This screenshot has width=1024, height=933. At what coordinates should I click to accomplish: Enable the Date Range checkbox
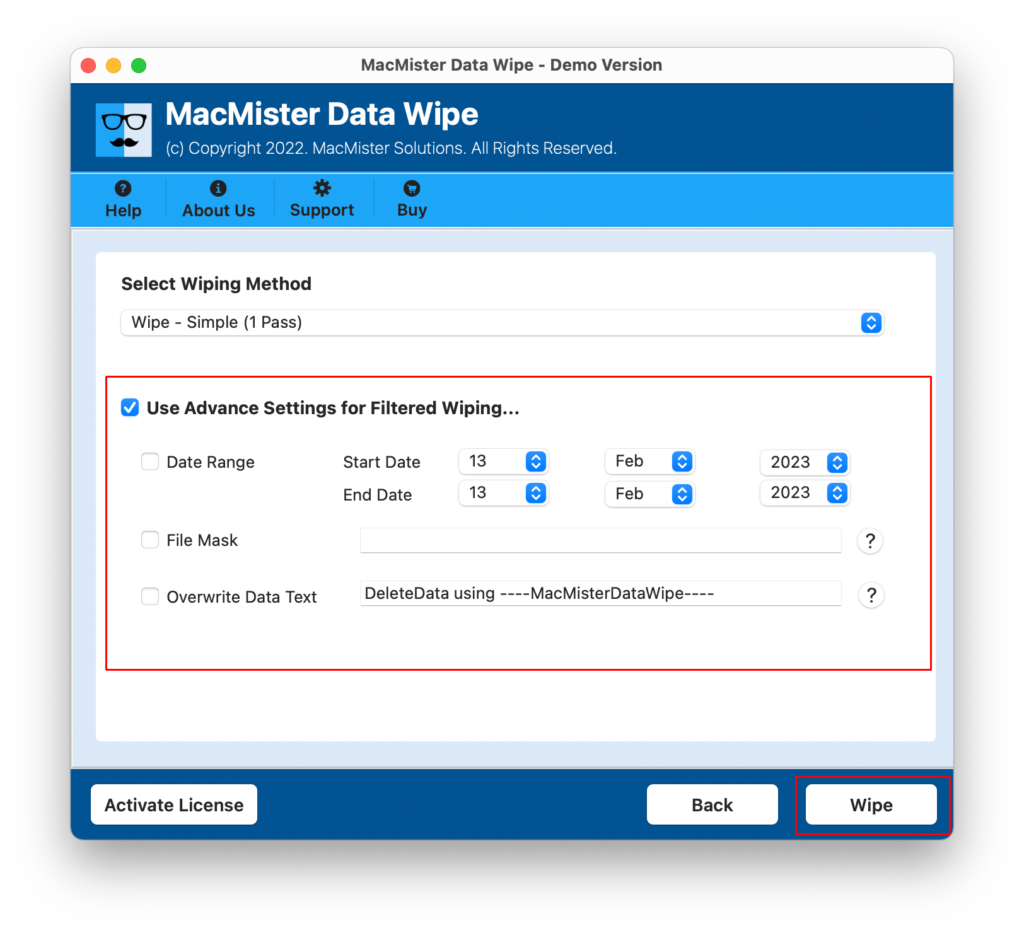(x=150, y=462)
